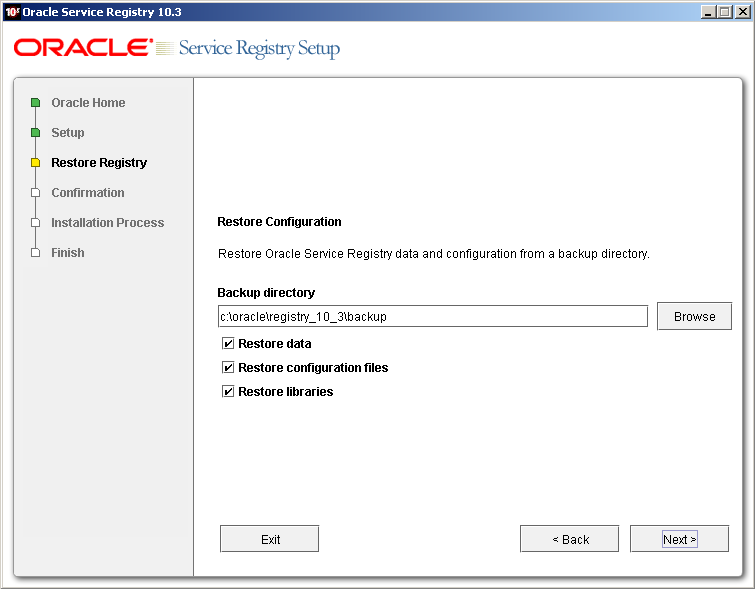This screenshot has height=589, width=755.
Task: Click the 10g title bar application icon
Action: pyautogui.click(x=12, y=12)
